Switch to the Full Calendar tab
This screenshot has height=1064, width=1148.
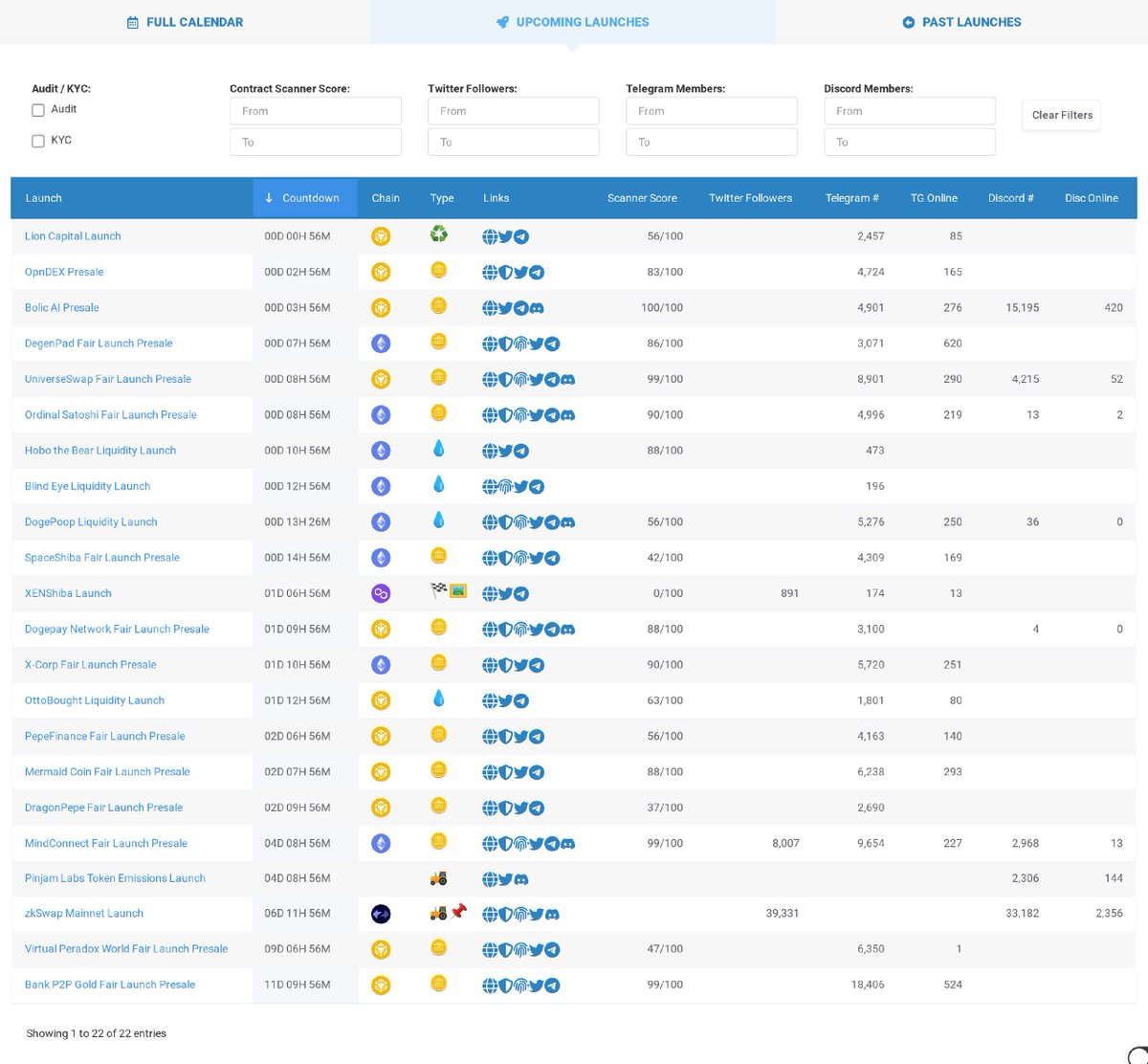[185, 22]
